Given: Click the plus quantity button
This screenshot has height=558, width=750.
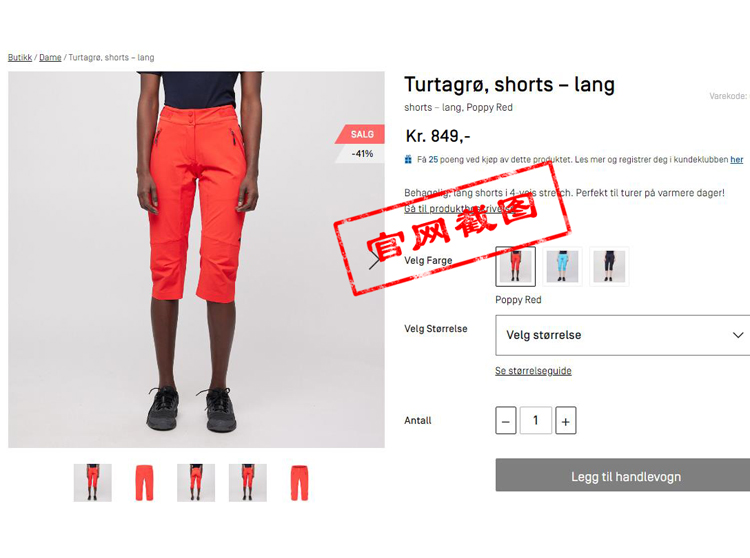Looking at the screenshot, I should point(565,421).
